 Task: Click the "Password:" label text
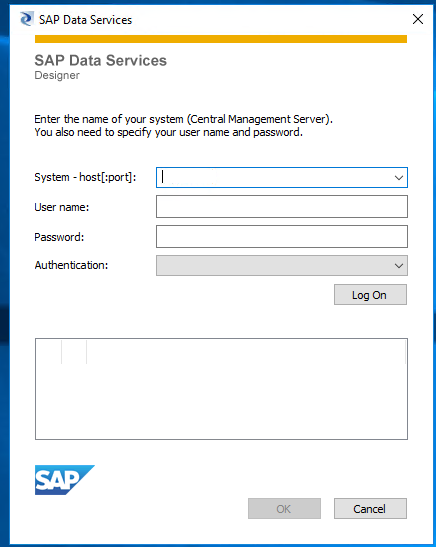pos(59,237)
